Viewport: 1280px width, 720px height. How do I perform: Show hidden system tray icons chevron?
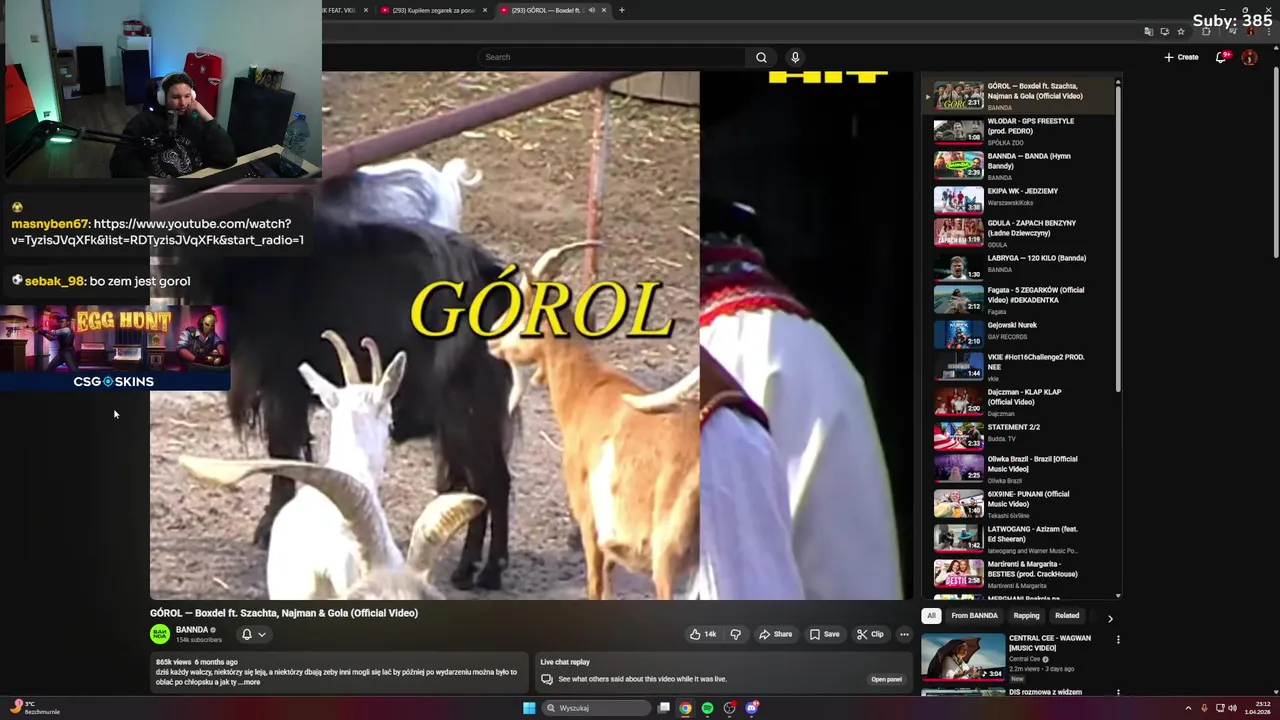[x=1188, y=708]
